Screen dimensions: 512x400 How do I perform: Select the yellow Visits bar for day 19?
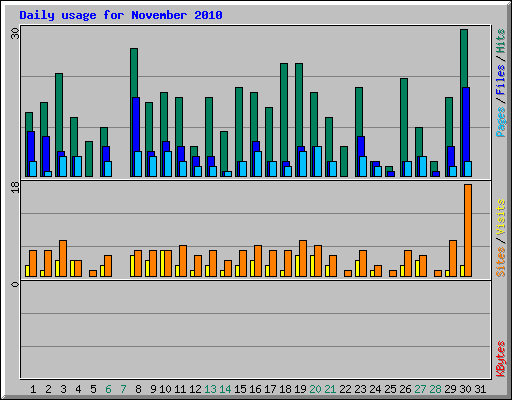(297, 266)
